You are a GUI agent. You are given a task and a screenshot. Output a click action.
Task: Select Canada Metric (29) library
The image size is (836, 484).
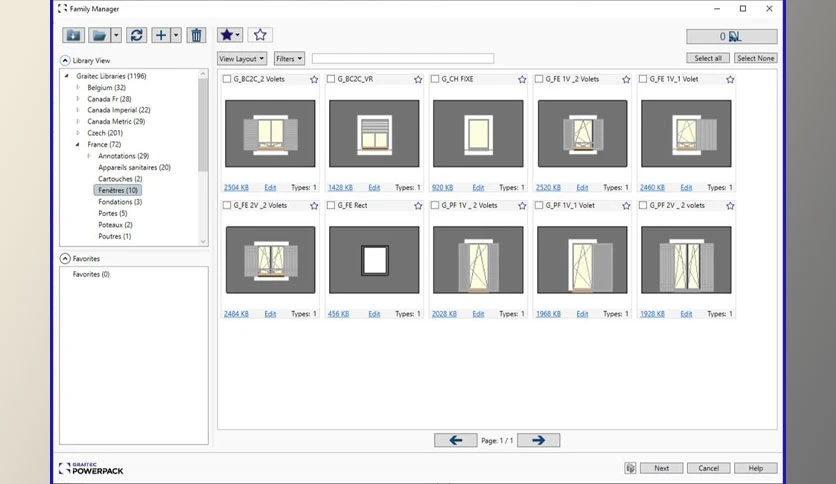[116, 122]
